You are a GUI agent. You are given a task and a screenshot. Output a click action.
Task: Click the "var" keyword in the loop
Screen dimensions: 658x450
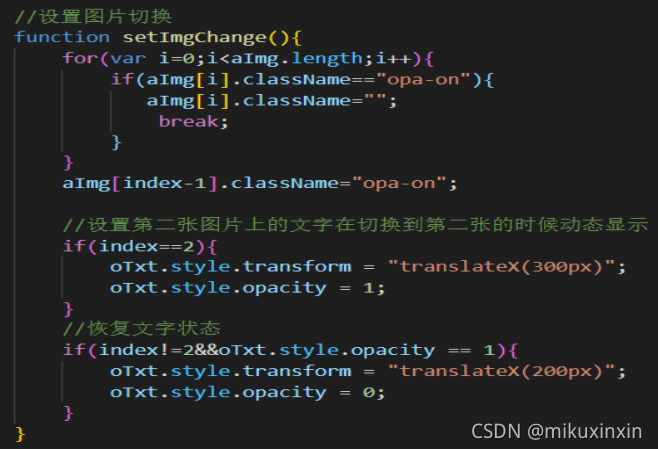128,58
